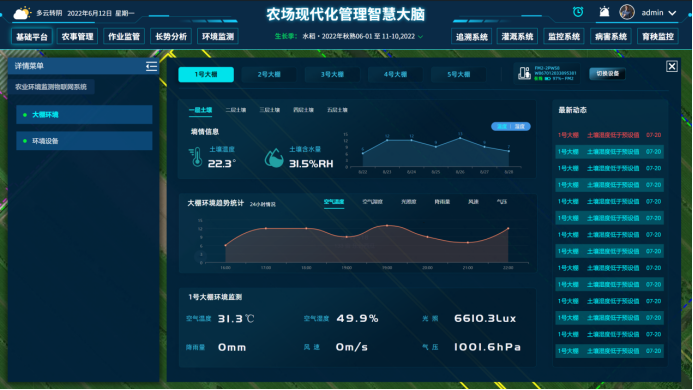Select 大棚环境 in the sidebar
Image resolution: width=693 pixels, height=390 pixels.
click(x=84, y=115)
